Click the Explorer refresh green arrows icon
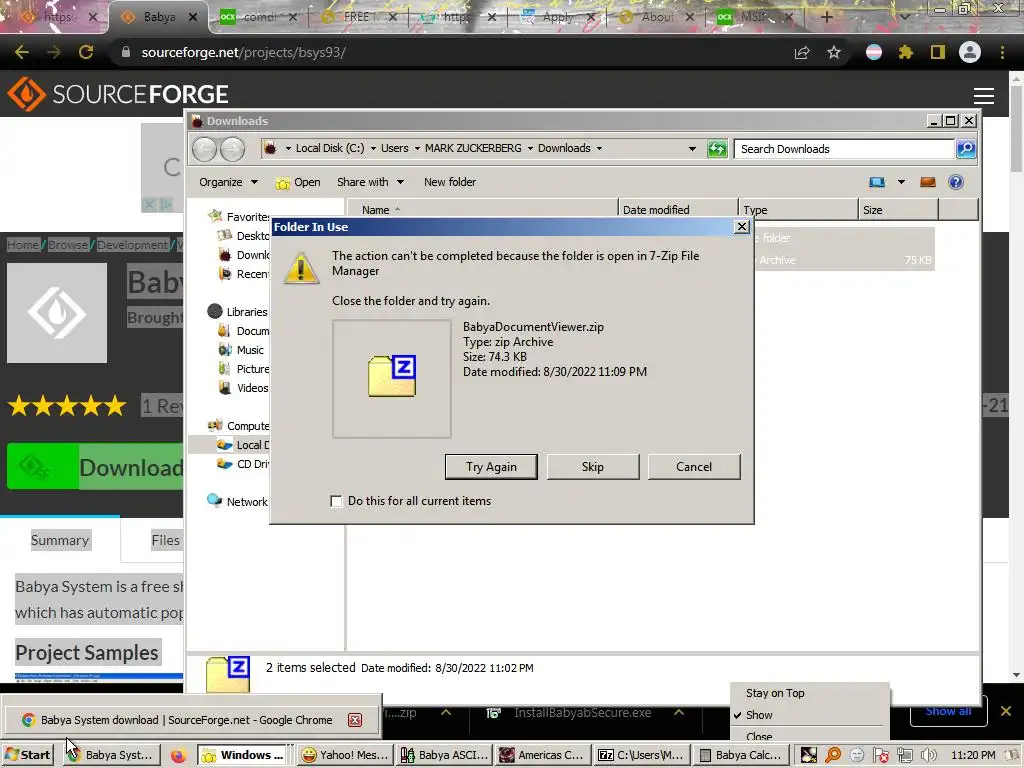 717,149
